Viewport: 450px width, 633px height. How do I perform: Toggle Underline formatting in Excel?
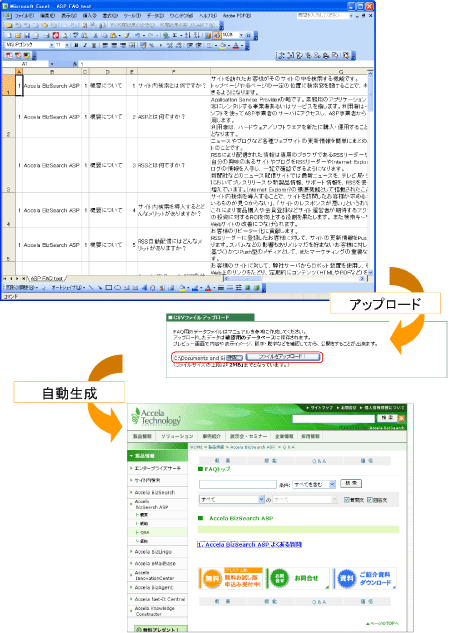click(x=94, y=45)
